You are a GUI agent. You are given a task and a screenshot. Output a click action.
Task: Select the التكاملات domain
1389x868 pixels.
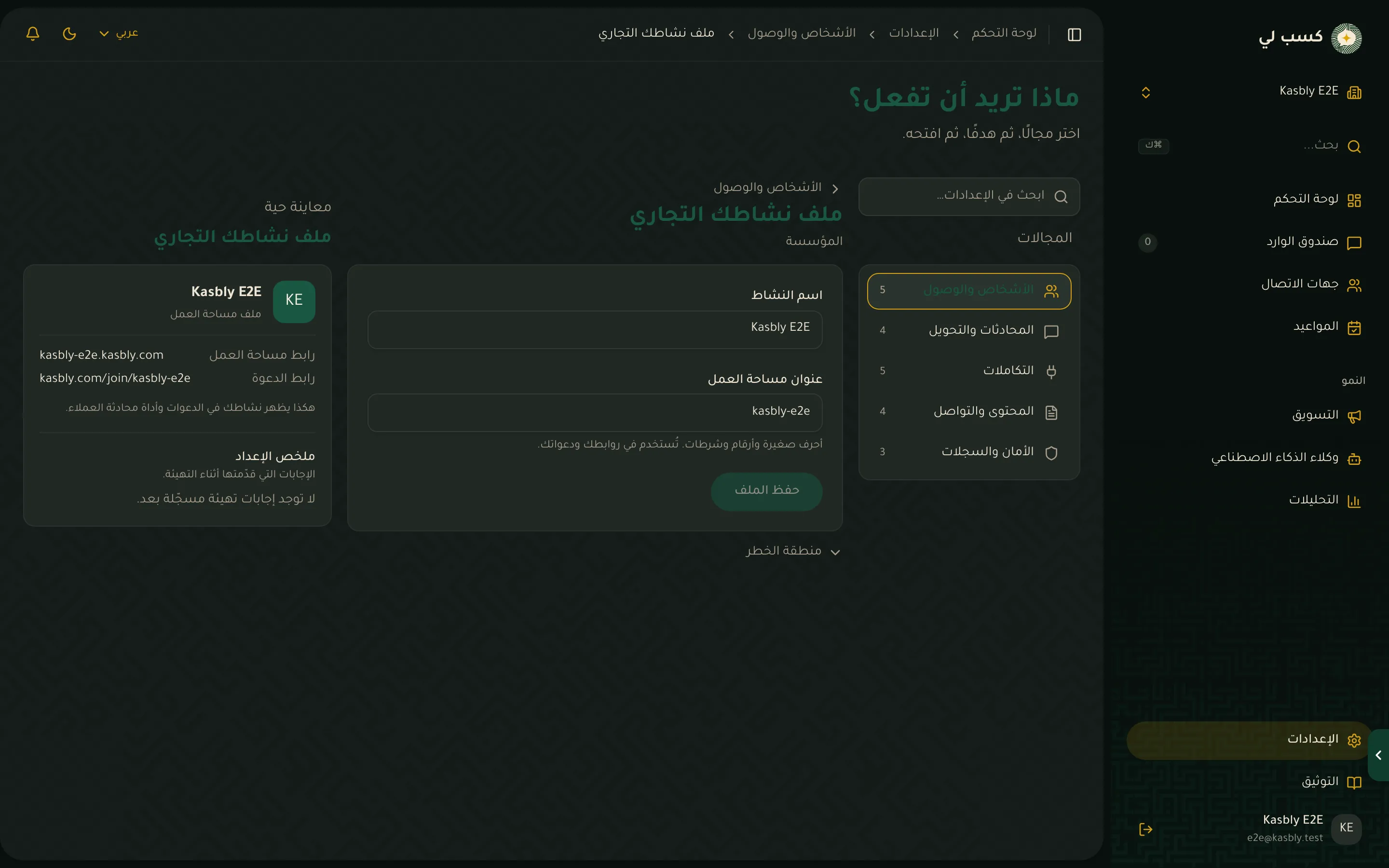click(x=969, y=371)
